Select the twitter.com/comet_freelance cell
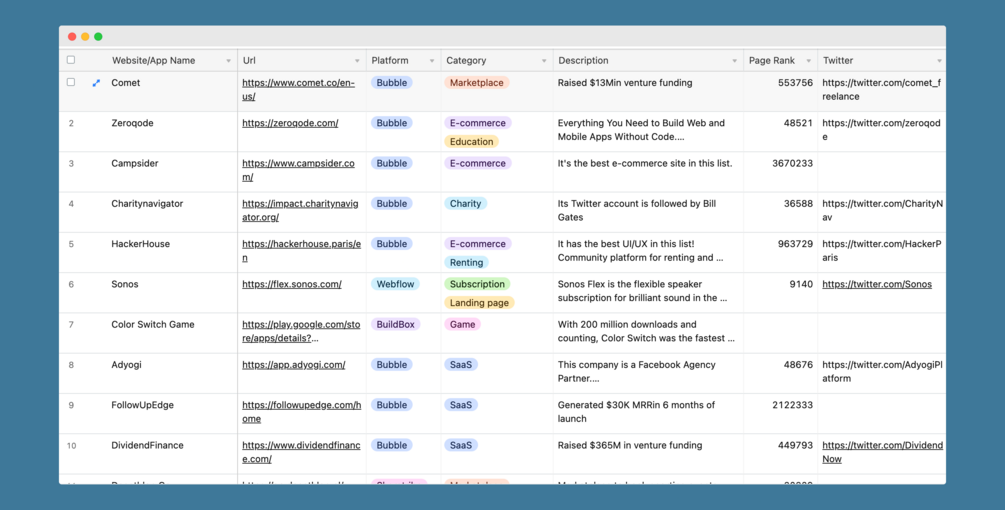The image size is (1005, 510). (882, 90)
